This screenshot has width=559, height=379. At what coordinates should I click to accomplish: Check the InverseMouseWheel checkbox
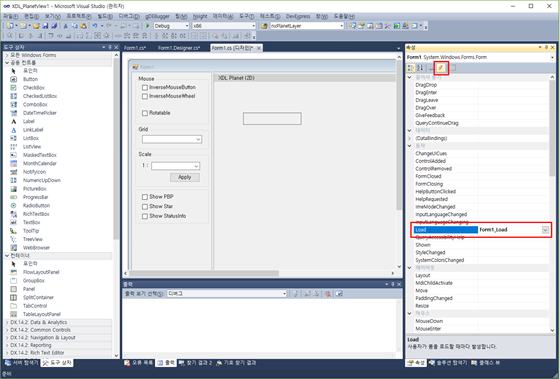click(x=145, y=96)
